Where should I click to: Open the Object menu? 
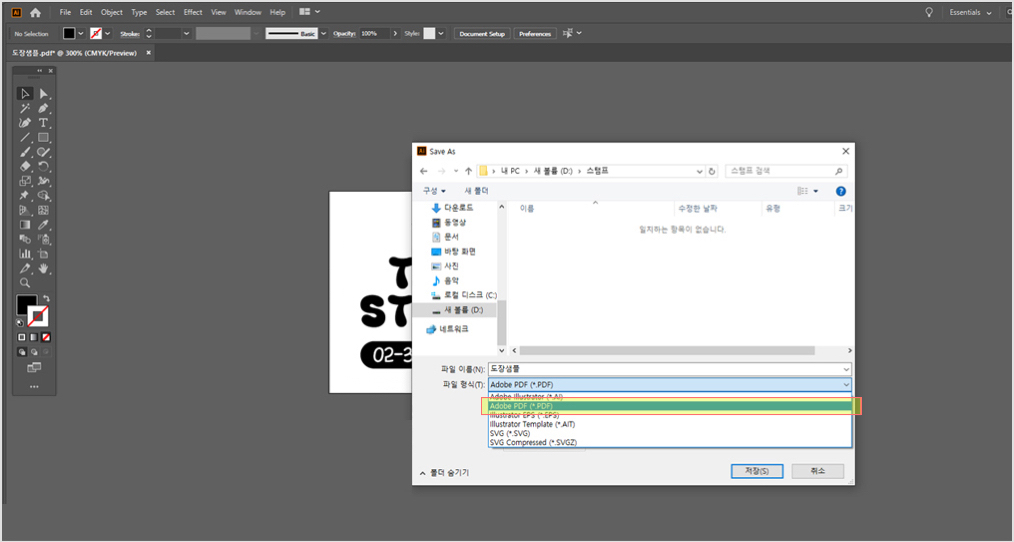tap(112, 12)
